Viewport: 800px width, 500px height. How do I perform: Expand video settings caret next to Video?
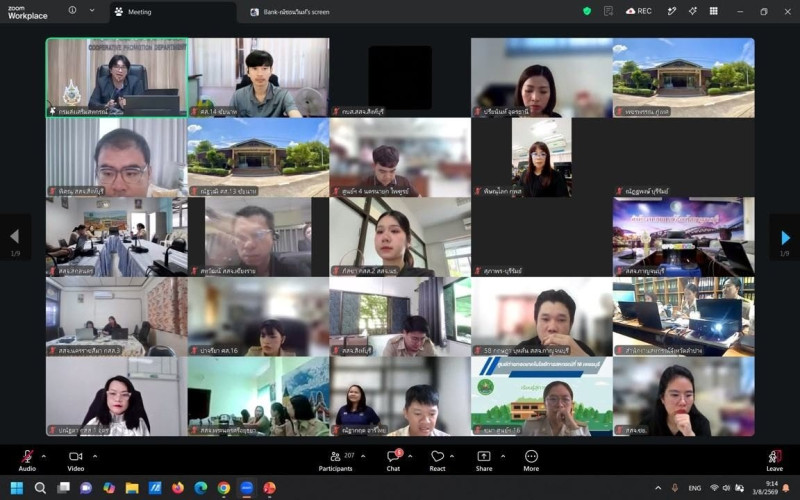[95, 456]
